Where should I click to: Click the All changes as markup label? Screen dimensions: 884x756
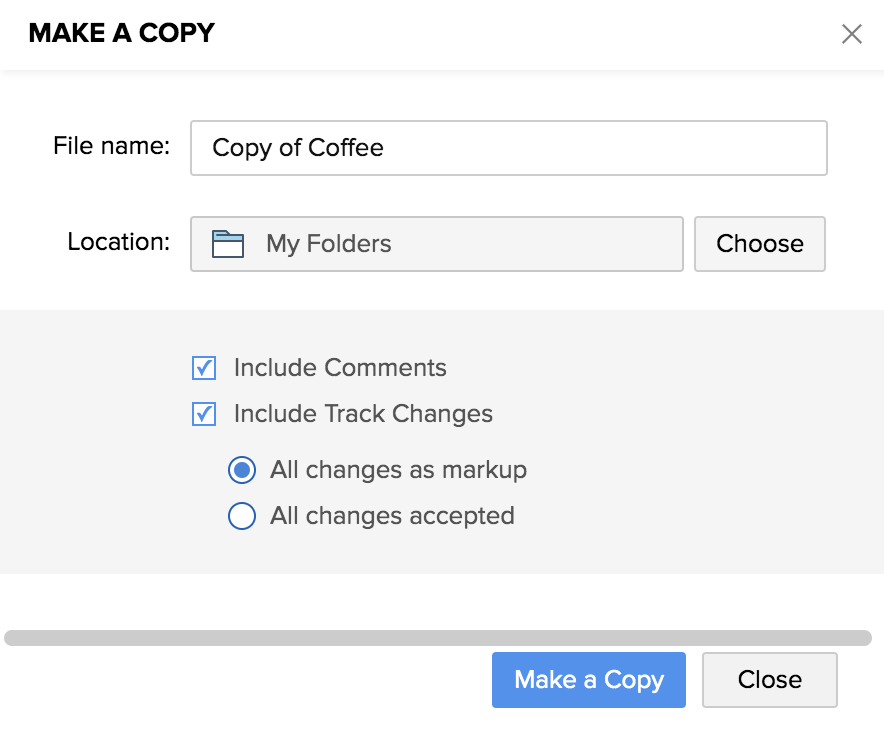398,470
